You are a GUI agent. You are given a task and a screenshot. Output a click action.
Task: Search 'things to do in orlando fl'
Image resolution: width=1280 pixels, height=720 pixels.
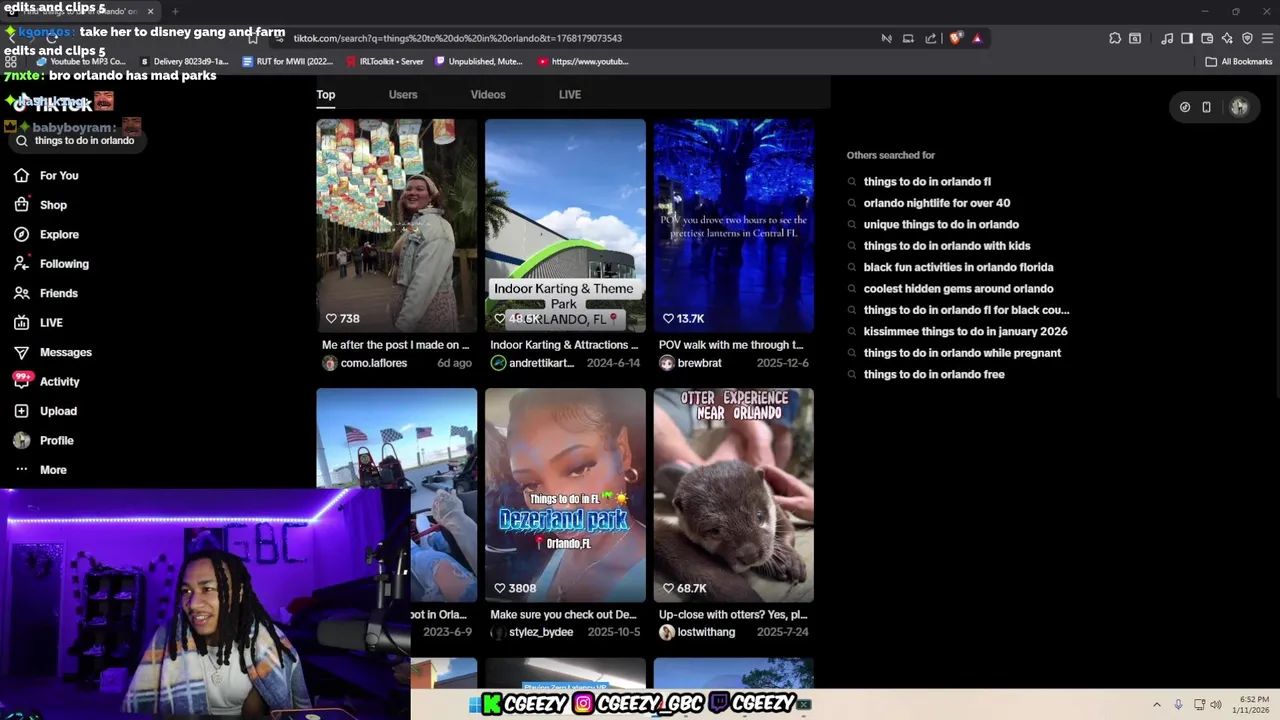[x=927, y=182]
